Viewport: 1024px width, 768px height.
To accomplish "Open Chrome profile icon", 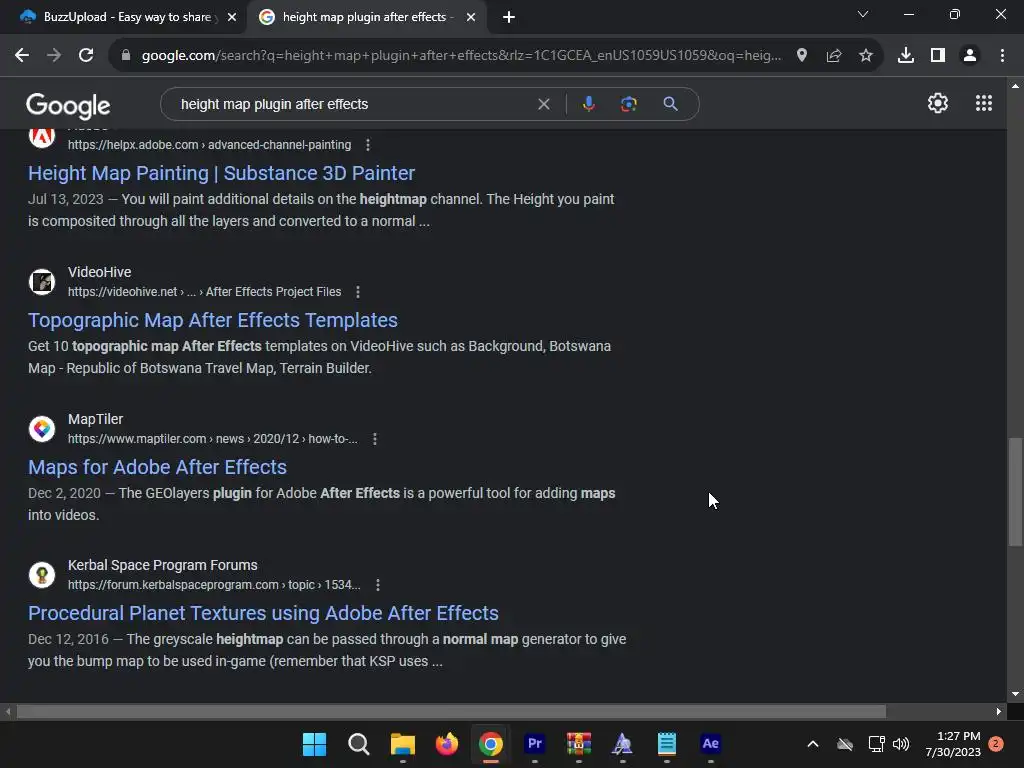I will [x=970, y=56].
